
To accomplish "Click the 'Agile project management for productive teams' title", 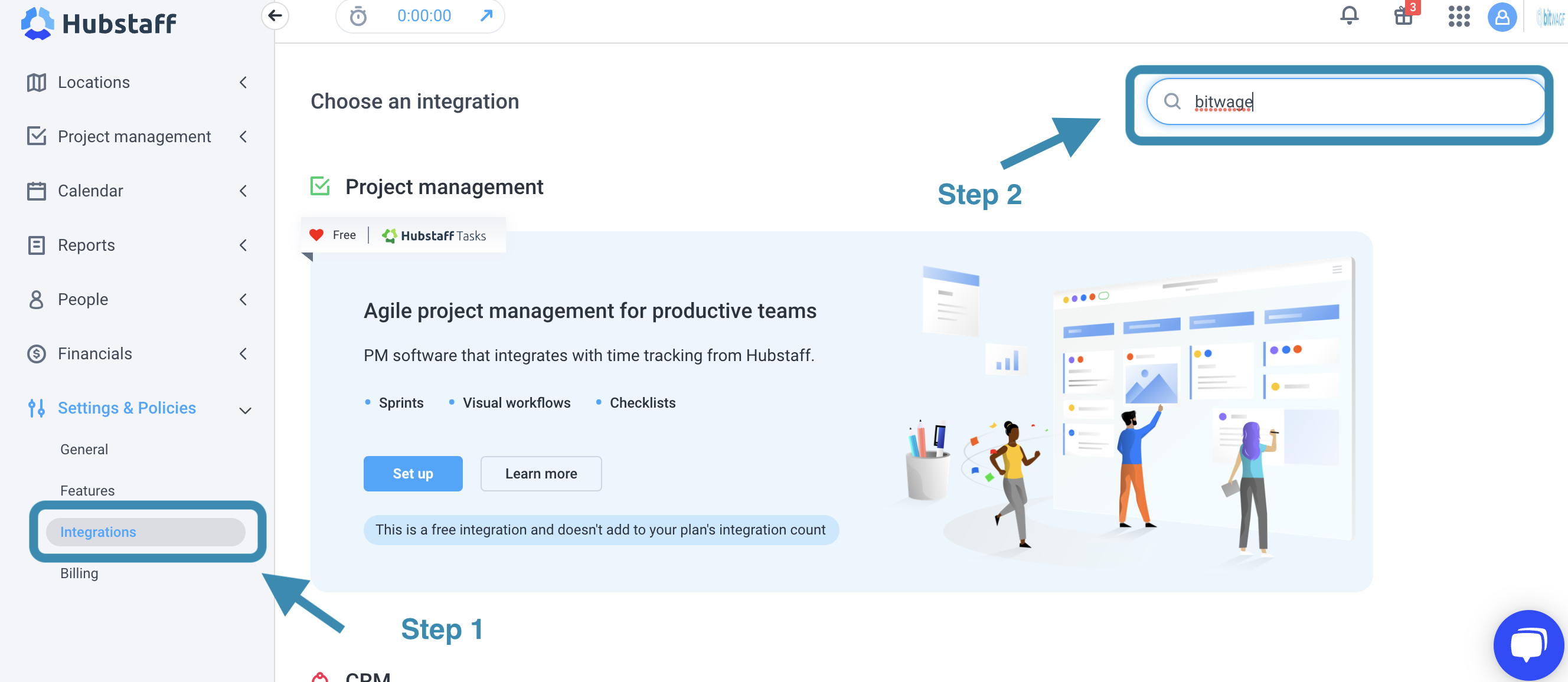I will click(x=590, y=310).
